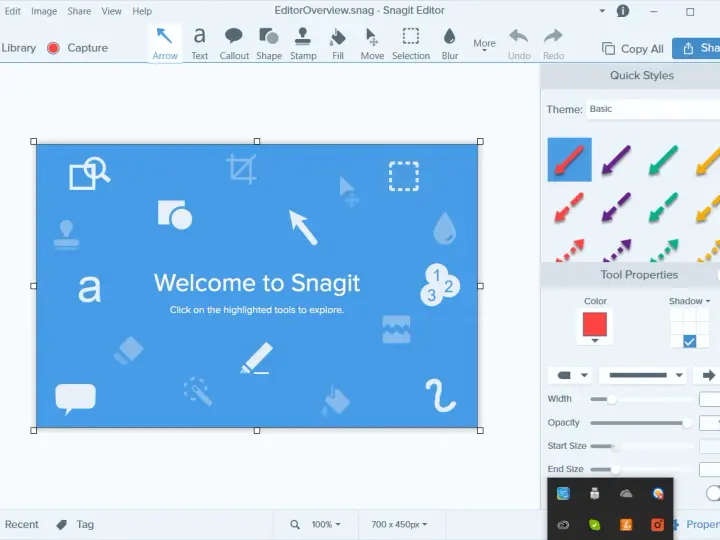Click the title bar dropdown arrow beside info

tap(602, 11)
